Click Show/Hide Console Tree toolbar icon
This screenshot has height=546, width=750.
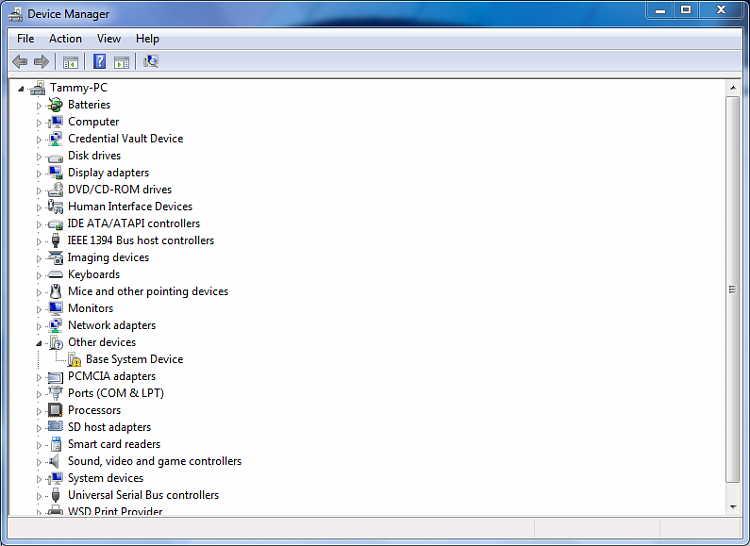pyautogui.click(x=70, y=62)
